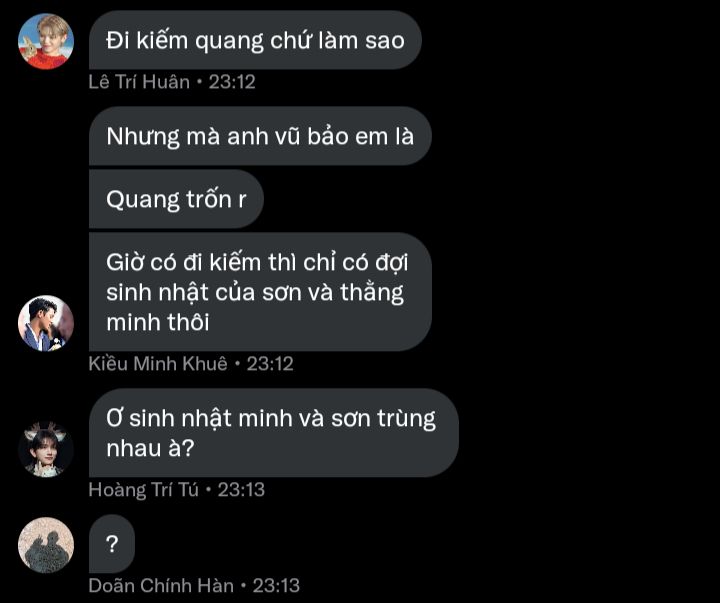Click the sender name Hoàng Trí Tú
The image size is (720, 603).
143,490
